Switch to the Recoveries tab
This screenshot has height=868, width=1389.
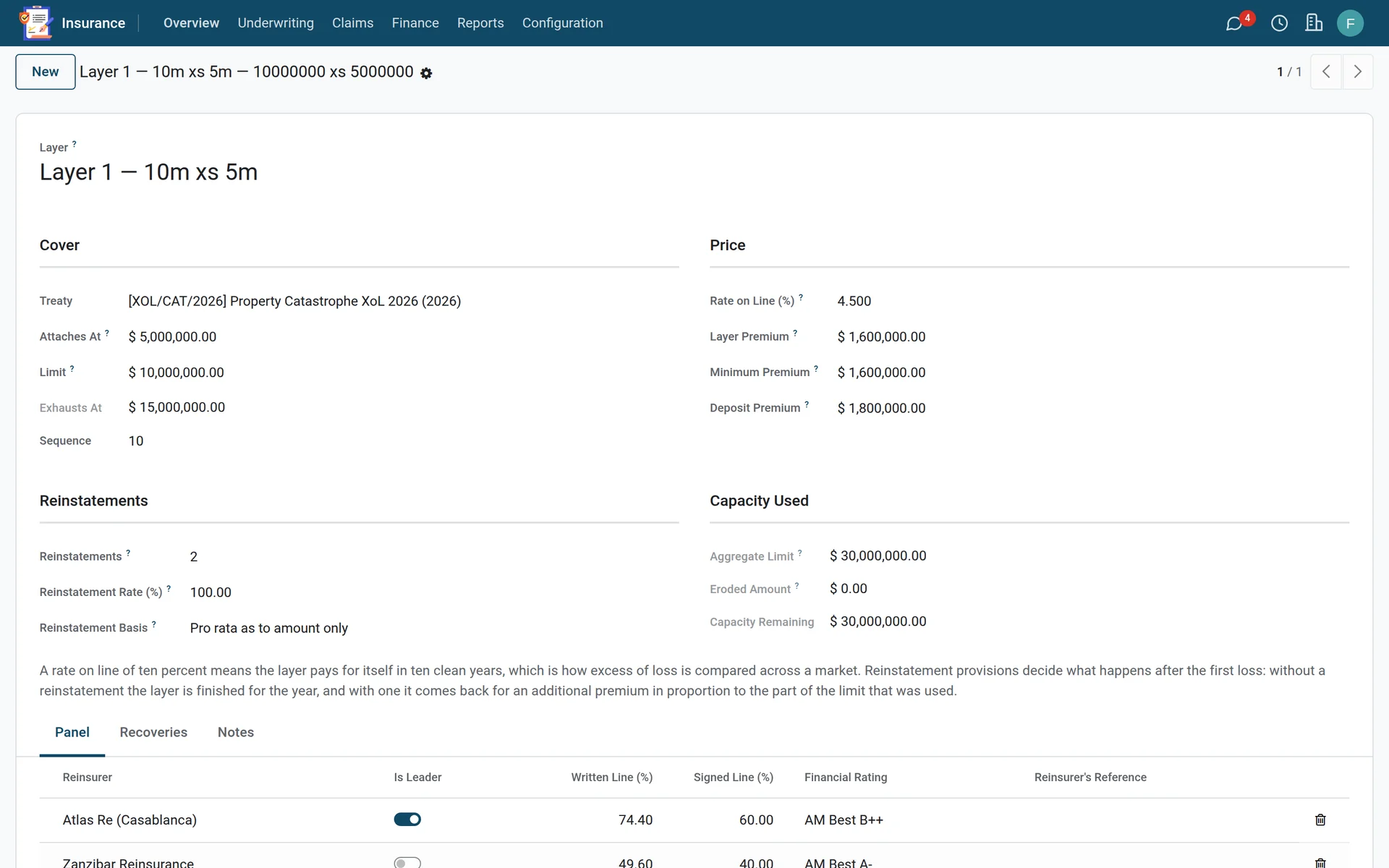[x=153, y=732]
